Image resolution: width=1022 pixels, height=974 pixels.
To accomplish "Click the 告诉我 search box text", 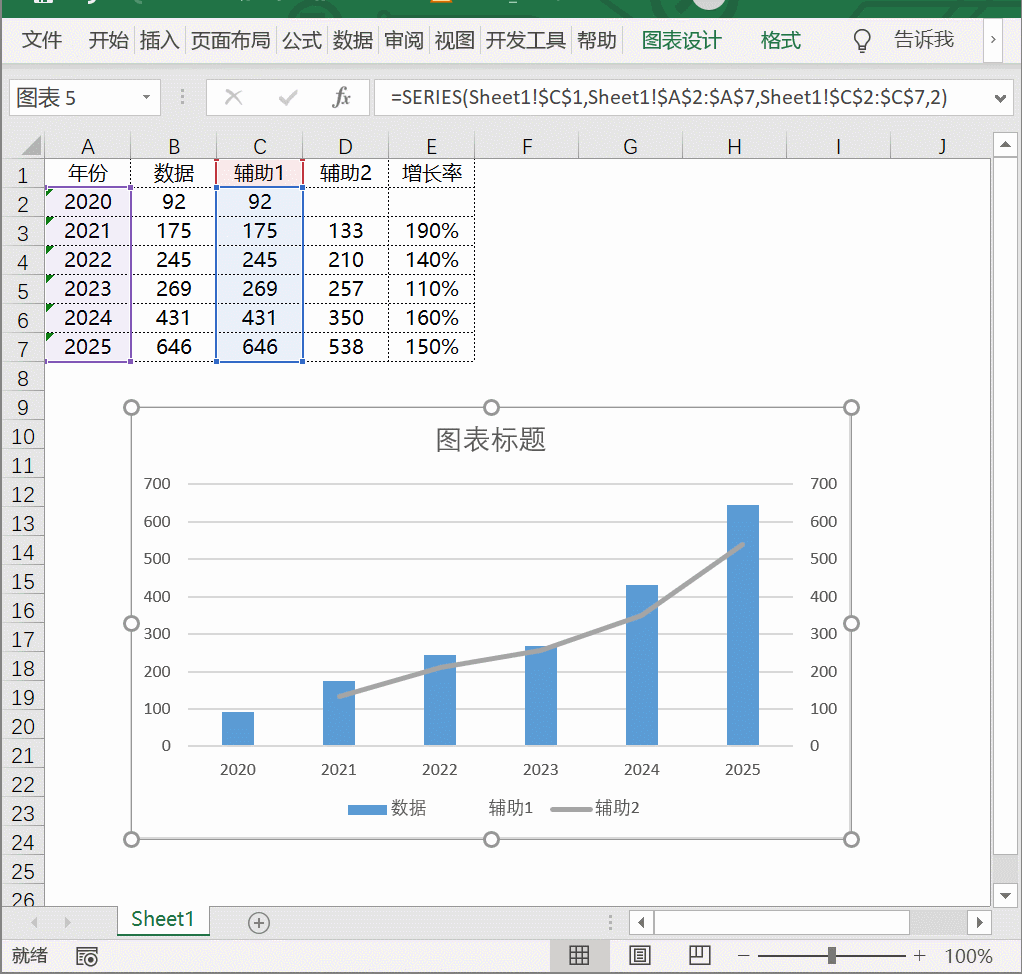I will click(924, 40).
